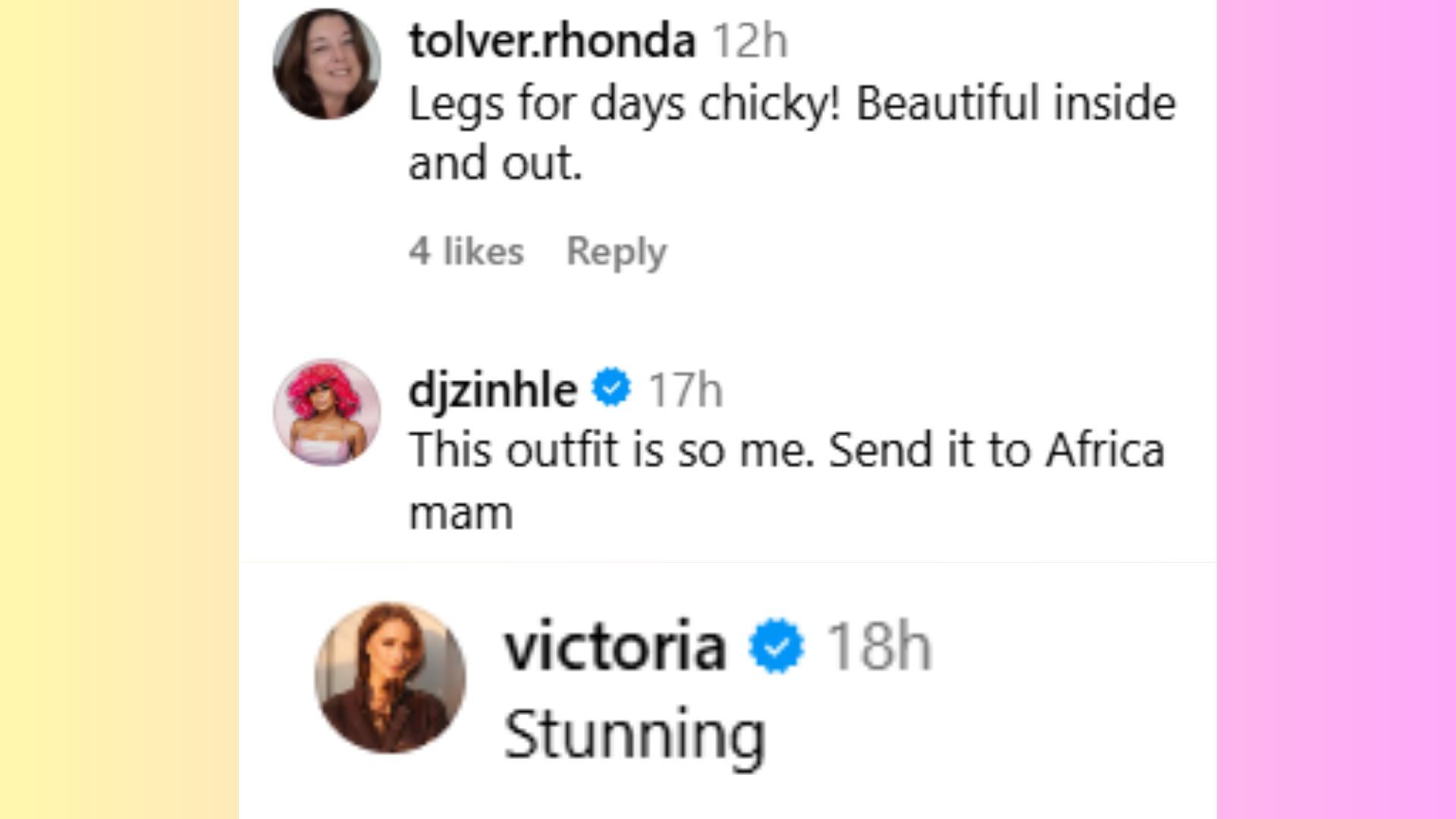Open victoria's profile picture

click(391, 677)
